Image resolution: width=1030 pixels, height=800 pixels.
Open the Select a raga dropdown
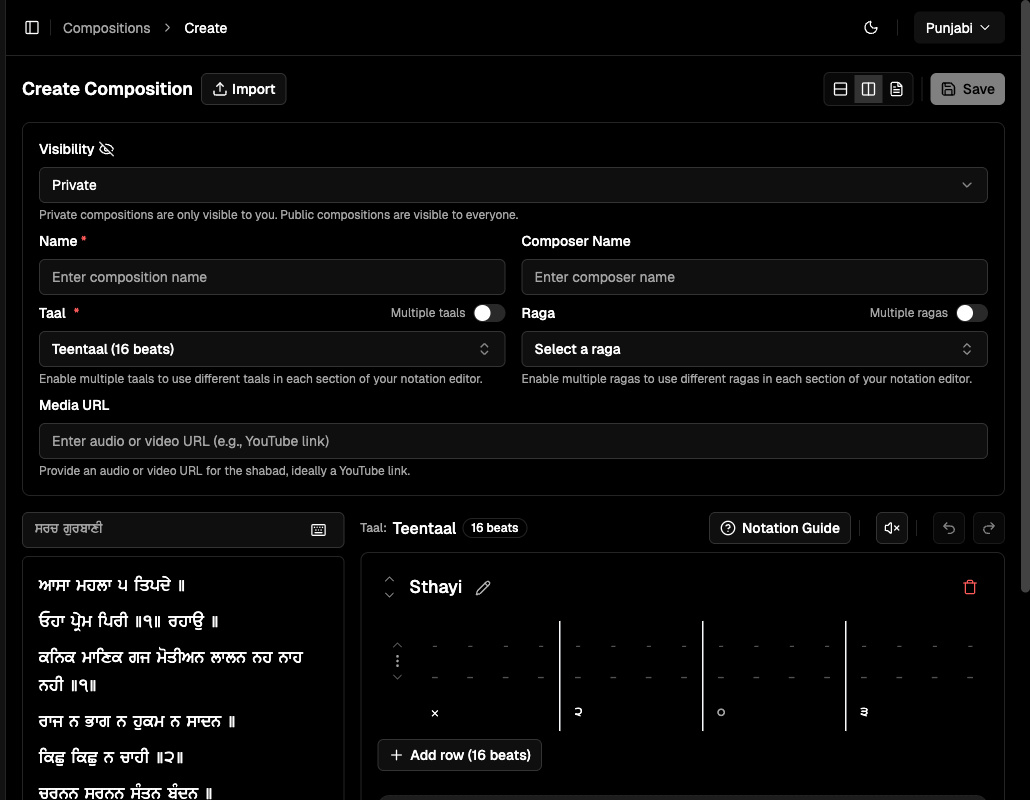[x=754, y=348]
